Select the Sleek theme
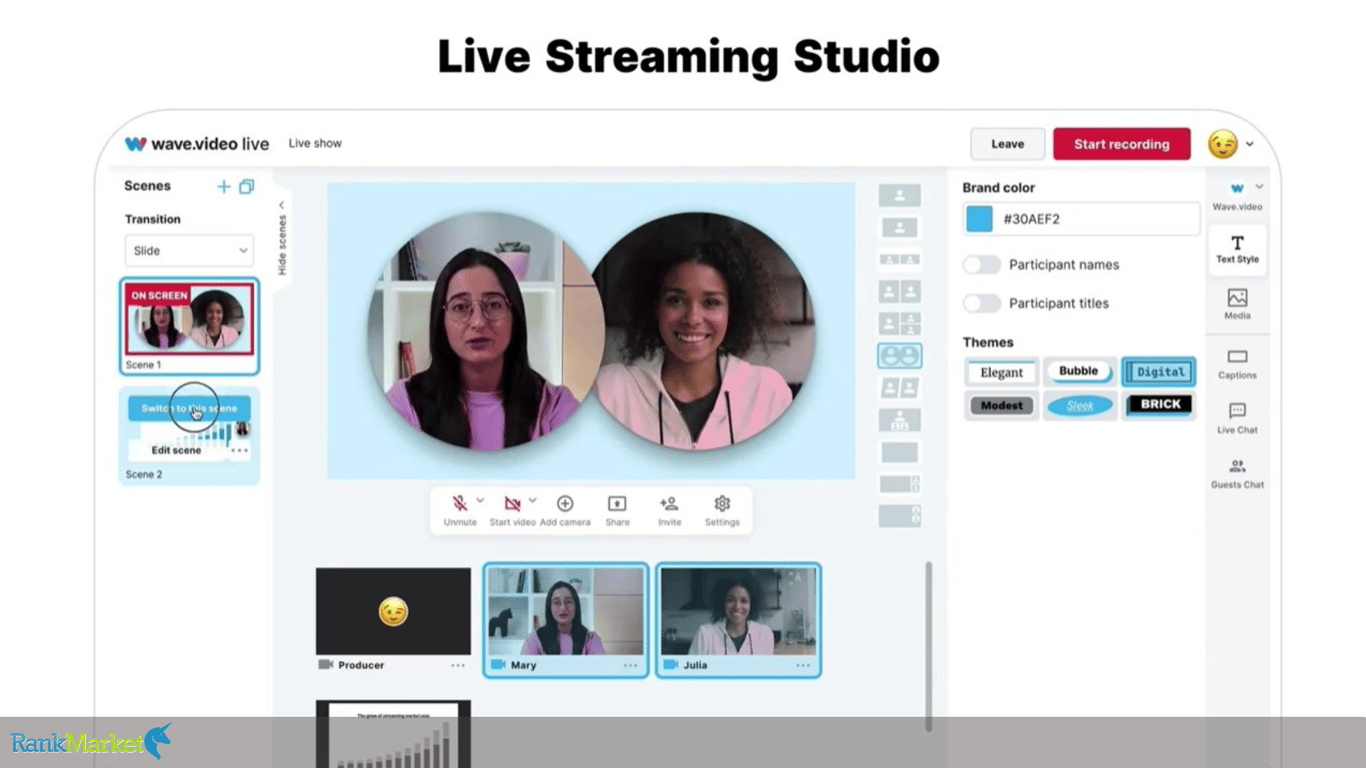The height and width of the screenshot is (768, 1366). click(x=1080, y=405)
